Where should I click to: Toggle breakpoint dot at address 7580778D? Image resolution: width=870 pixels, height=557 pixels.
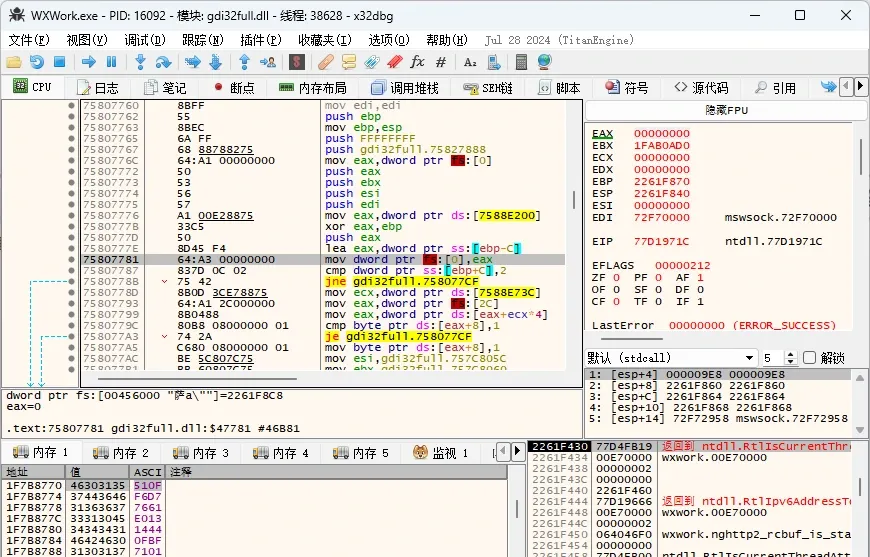coord(71,292)
